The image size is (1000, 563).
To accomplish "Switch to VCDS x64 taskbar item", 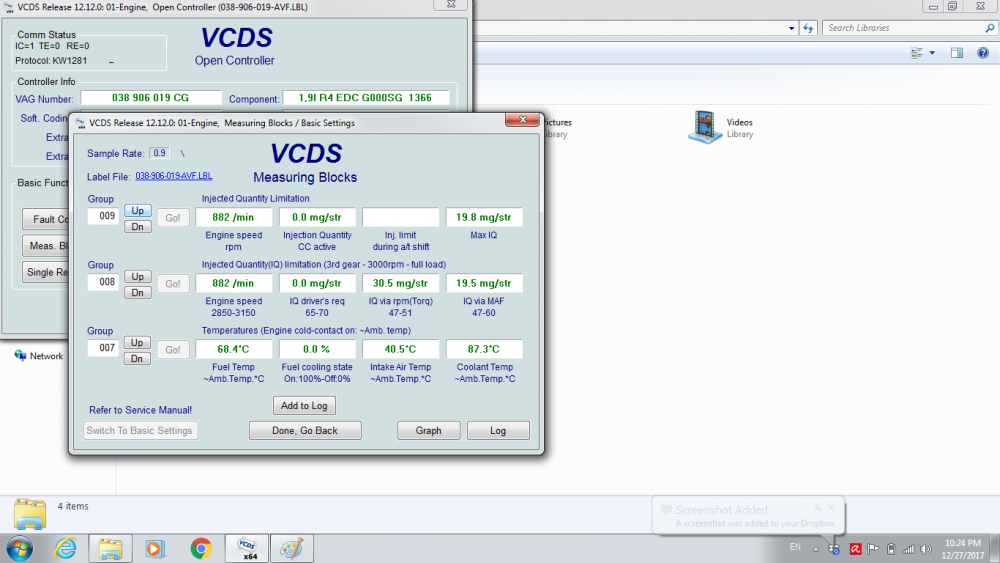I will click(x=247, y=548).
